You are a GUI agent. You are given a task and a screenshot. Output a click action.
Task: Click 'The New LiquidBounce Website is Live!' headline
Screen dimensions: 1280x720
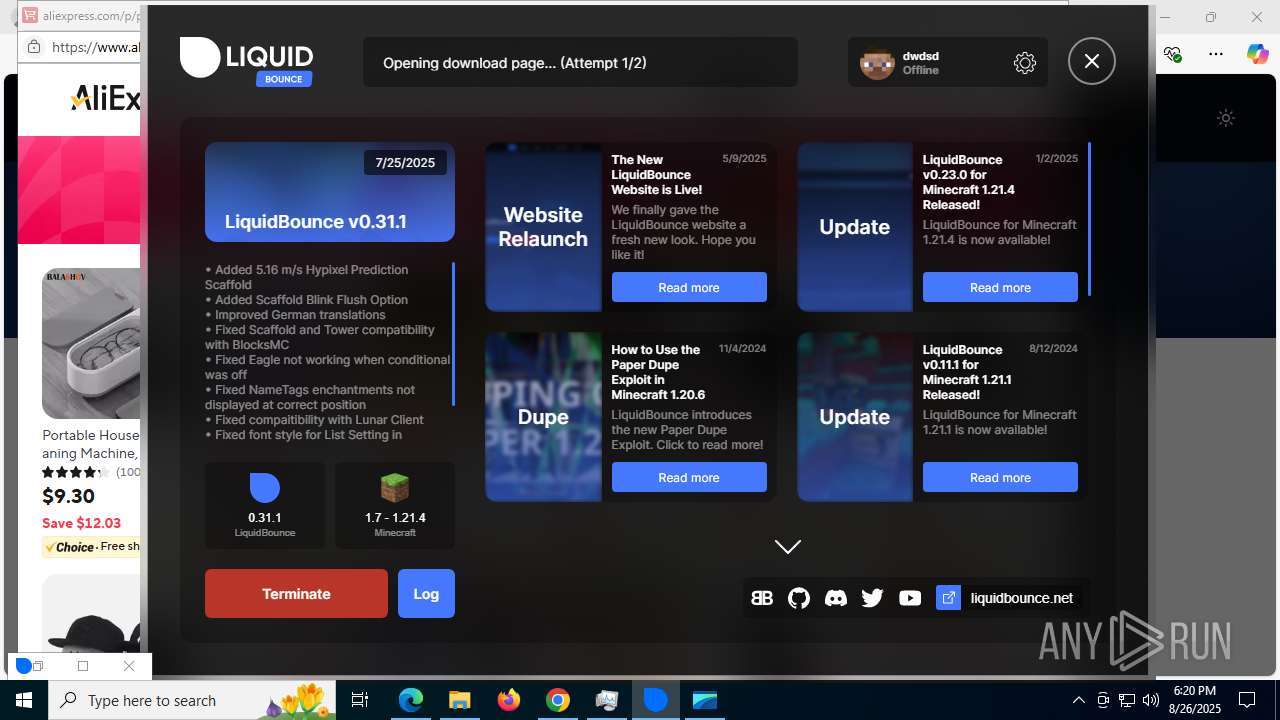pyautogui.click(x=658, y=174)
